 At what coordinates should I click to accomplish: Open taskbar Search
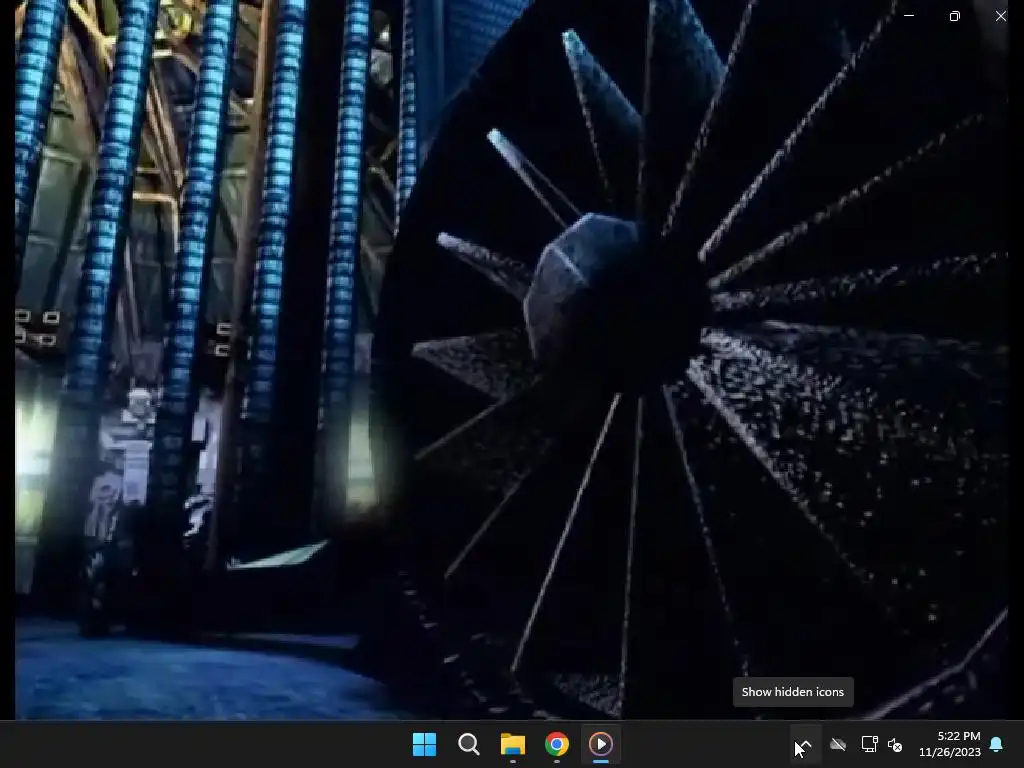pyautogui.click(x=469, y=744)
